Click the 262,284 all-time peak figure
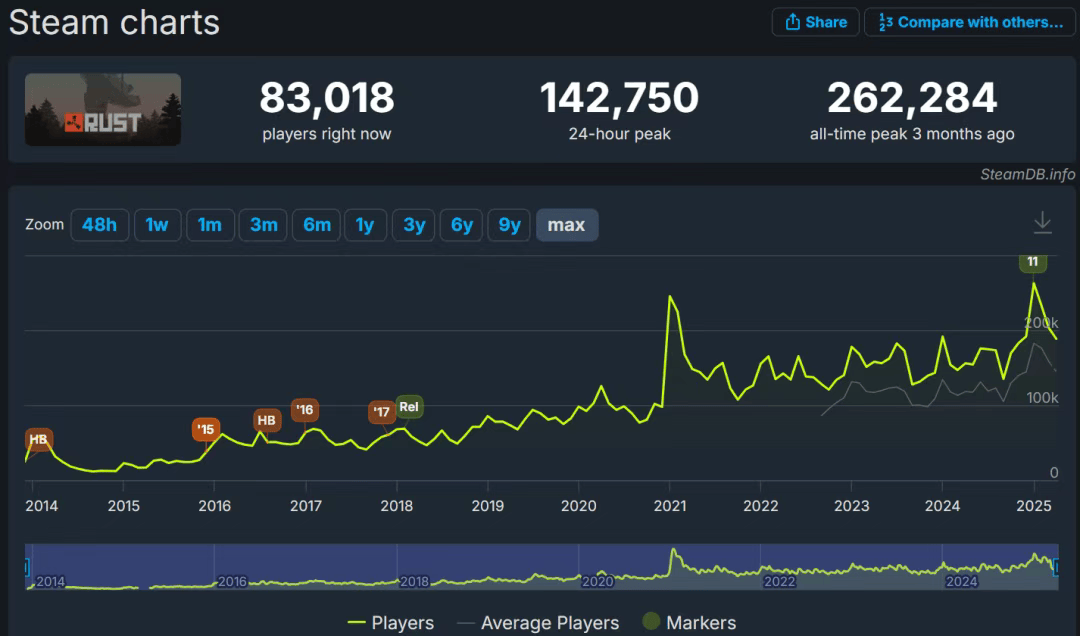The height and width of the screenshot is (636, 1080). tap(912, 97)
